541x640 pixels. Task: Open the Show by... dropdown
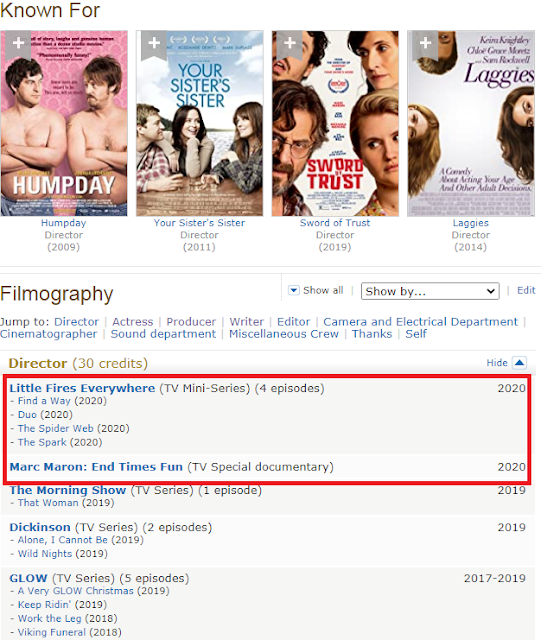[430, 291]
